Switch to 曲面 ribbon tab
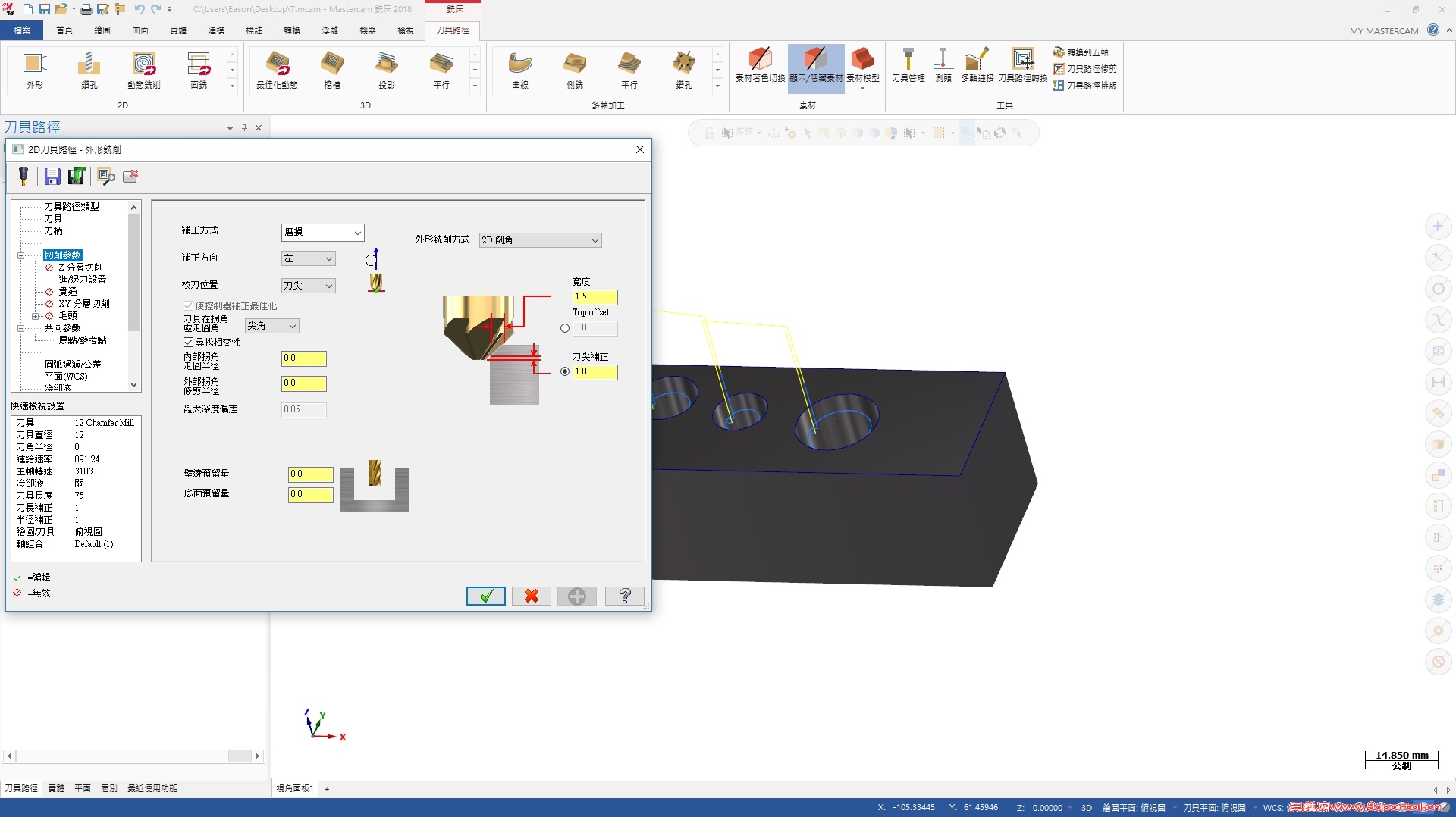 pyautogui.click(x=140, y=30)
